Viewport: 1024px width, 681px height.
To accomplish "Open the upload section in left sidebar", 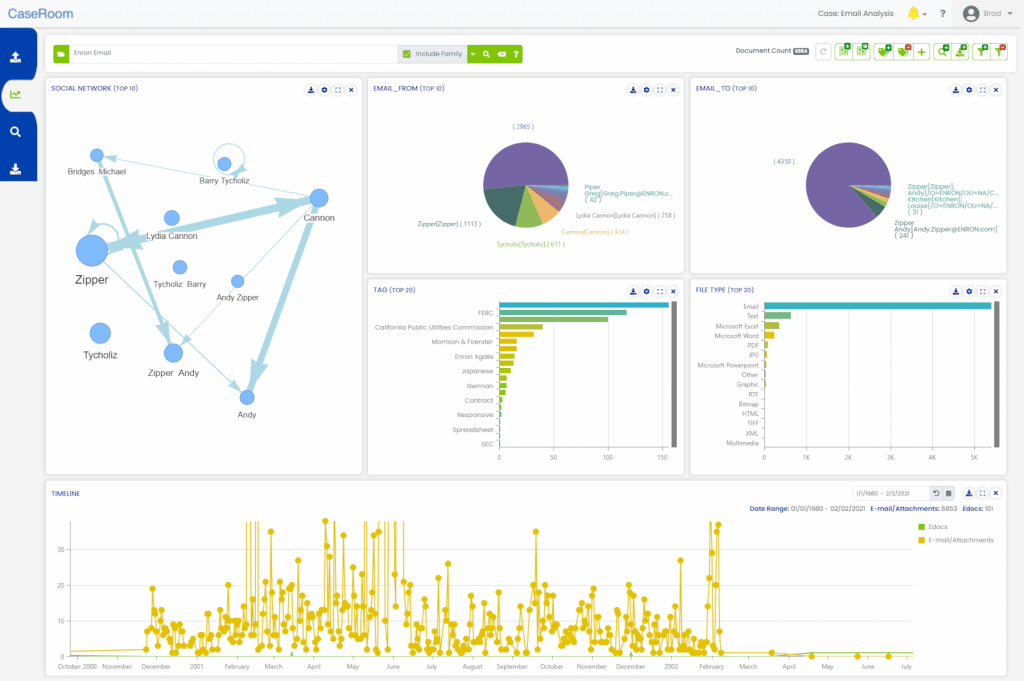I will click(16, 57).
